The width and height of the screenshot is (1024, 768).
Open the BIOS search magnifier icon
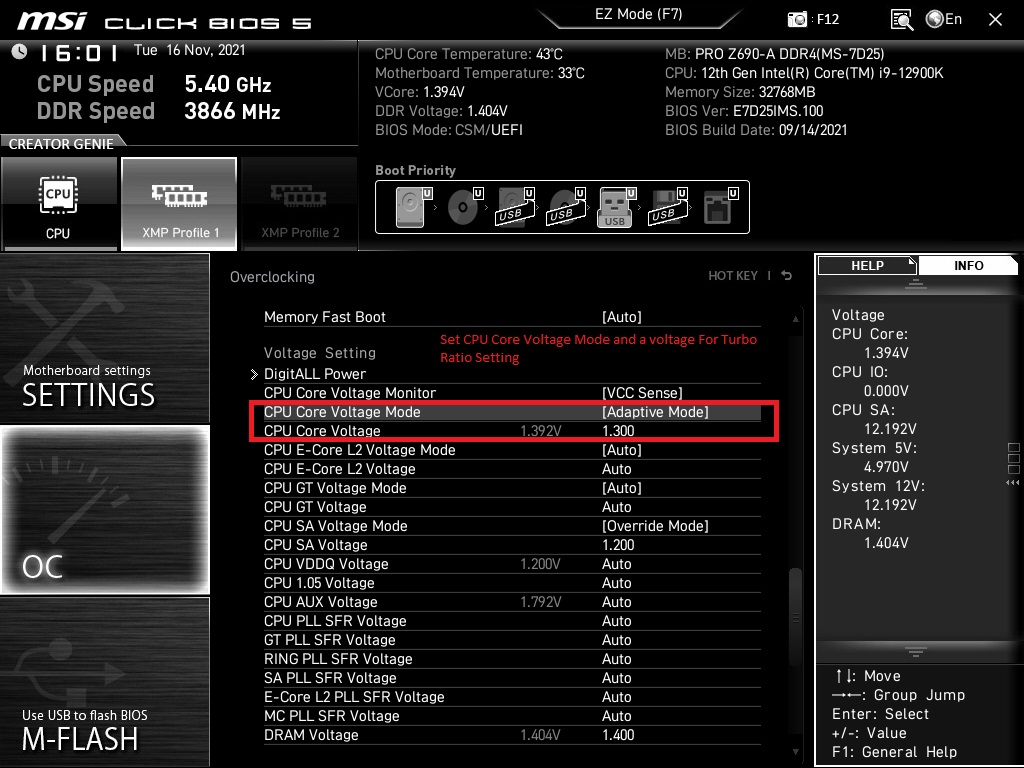tap(901, 20)
